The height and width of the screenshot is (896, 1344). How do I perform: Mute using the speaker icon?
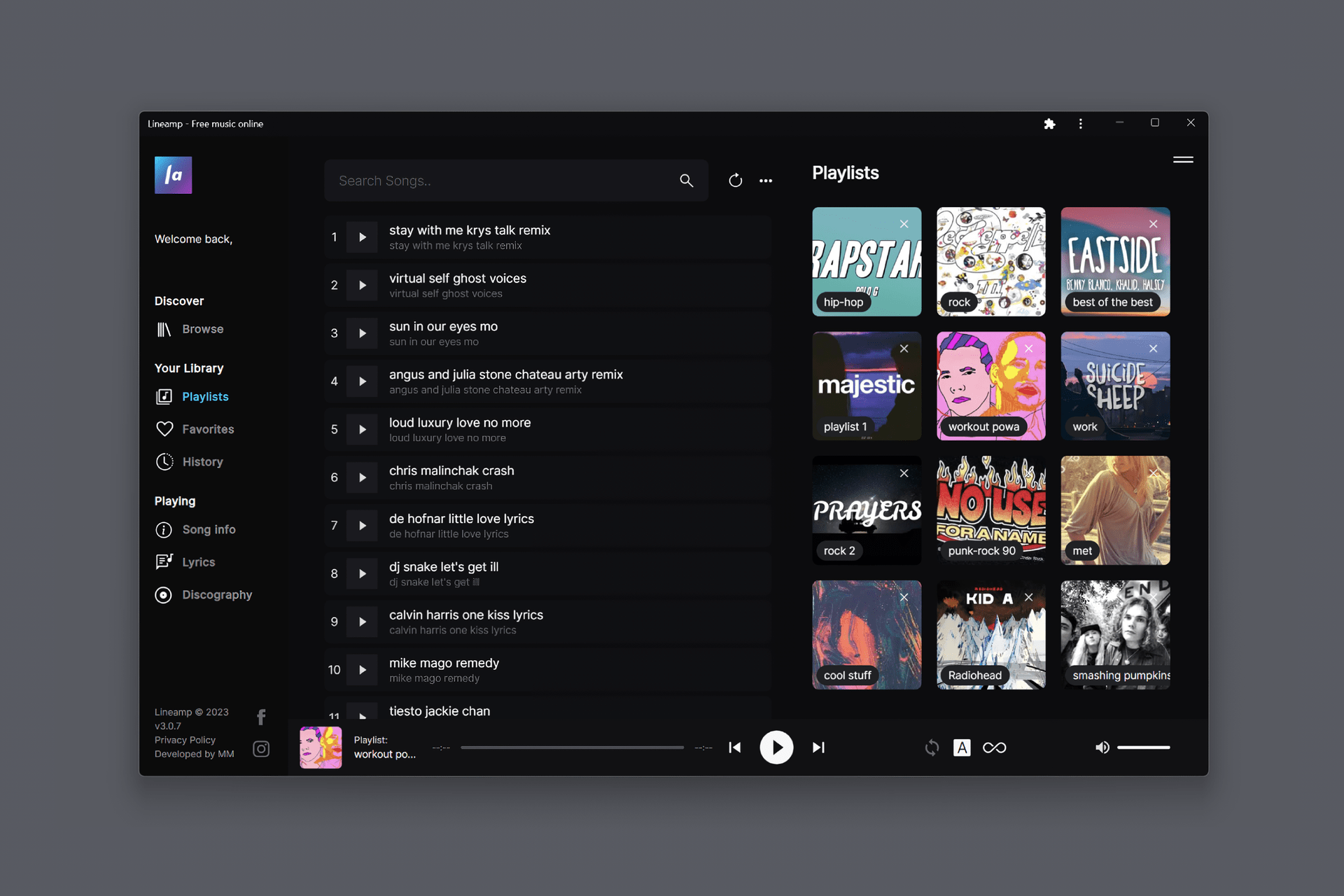[x=1102, y=748]
